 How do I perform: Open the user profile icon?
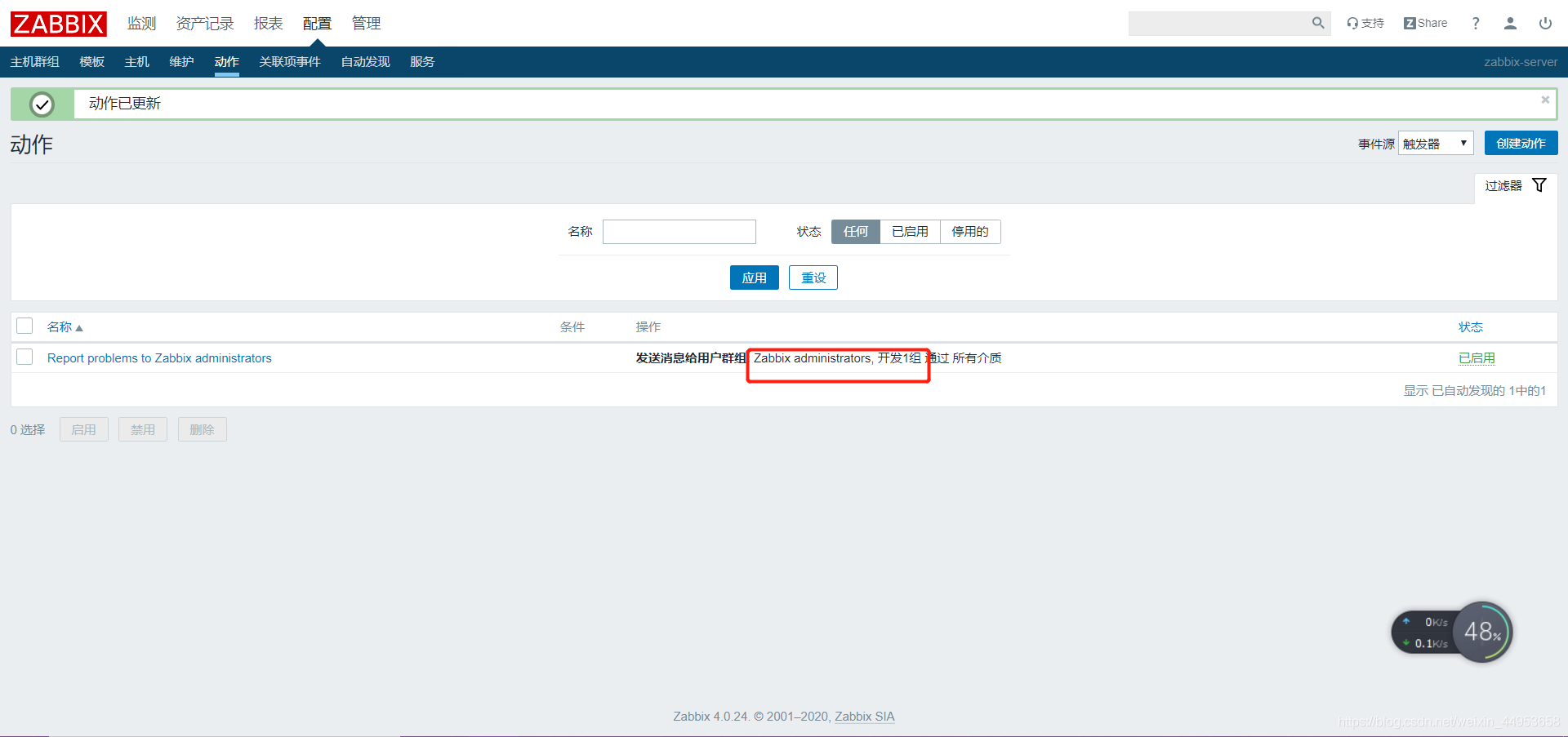tap(1510, 23)
